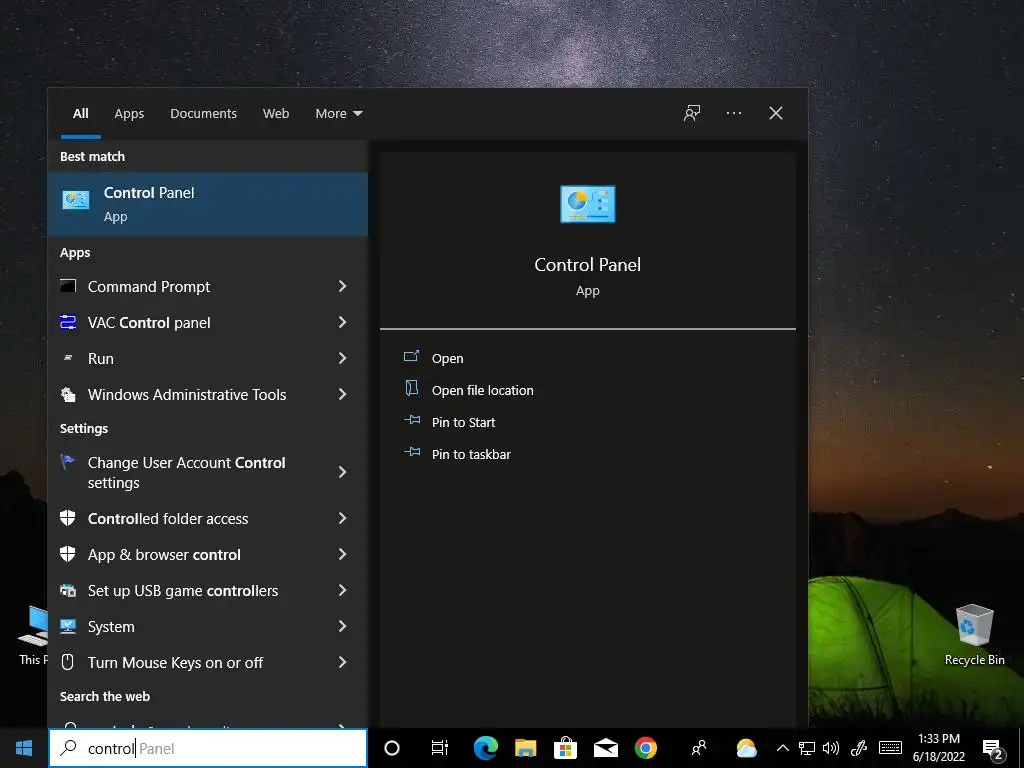Click the Windows Start button

click(x=24, y=748)
